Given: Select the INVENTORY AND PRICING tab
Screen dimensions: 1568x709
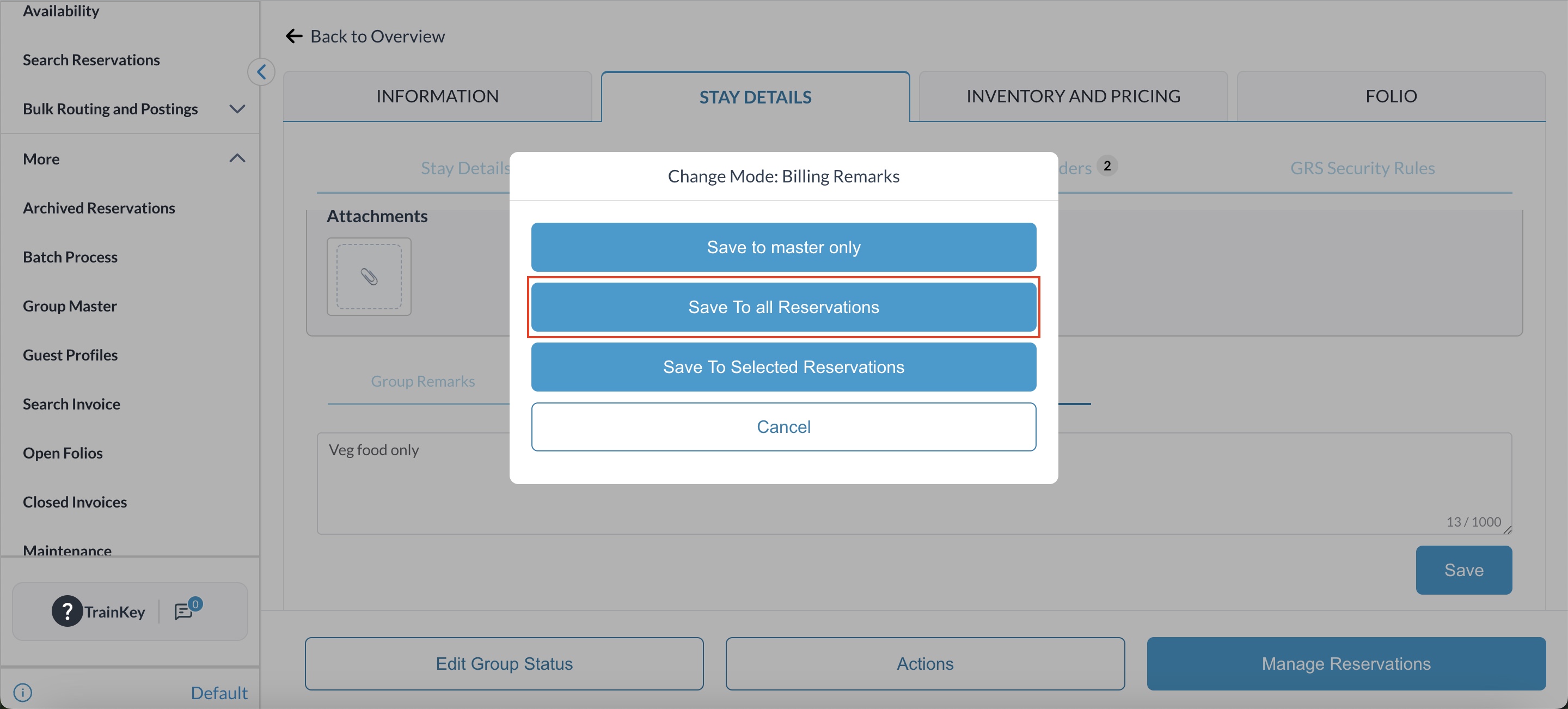Looking at the screenshot, I should click(1073, 96).
